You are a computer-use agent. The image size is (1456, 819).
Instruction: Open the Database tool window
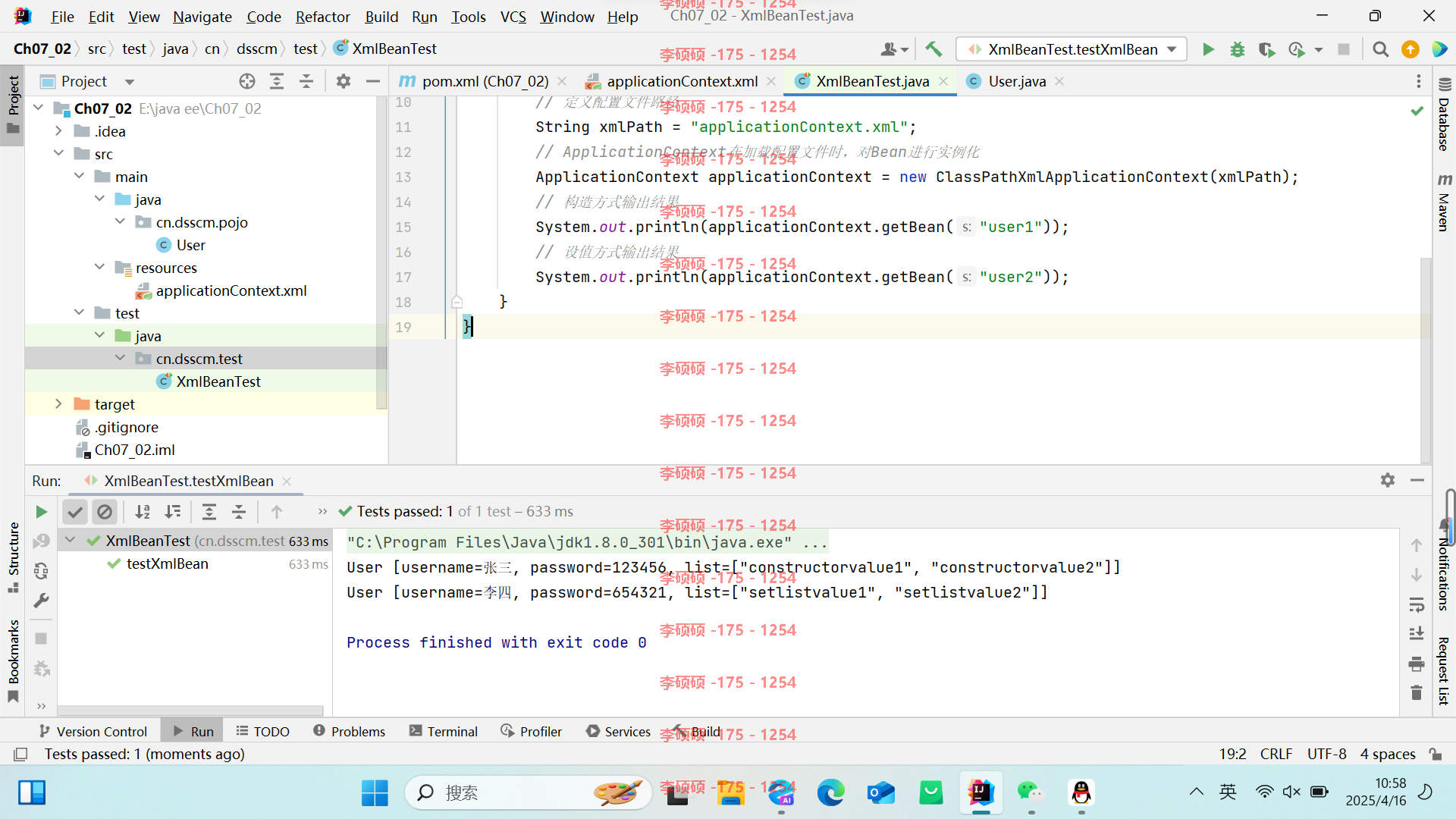click(1444, 115)
